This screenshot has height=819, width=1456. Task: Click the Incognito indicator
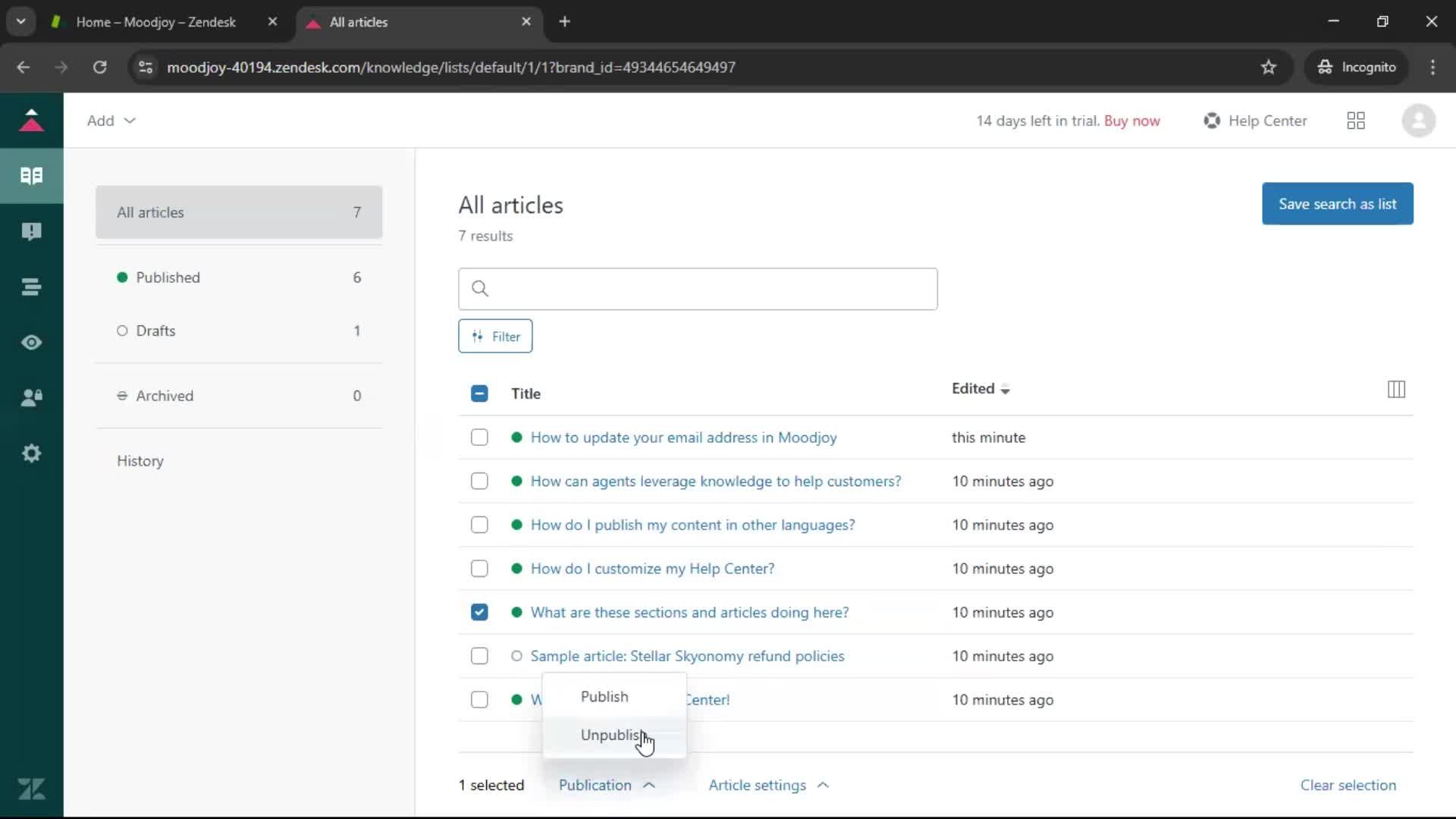pyautogui.click(x=1357, y=67)
